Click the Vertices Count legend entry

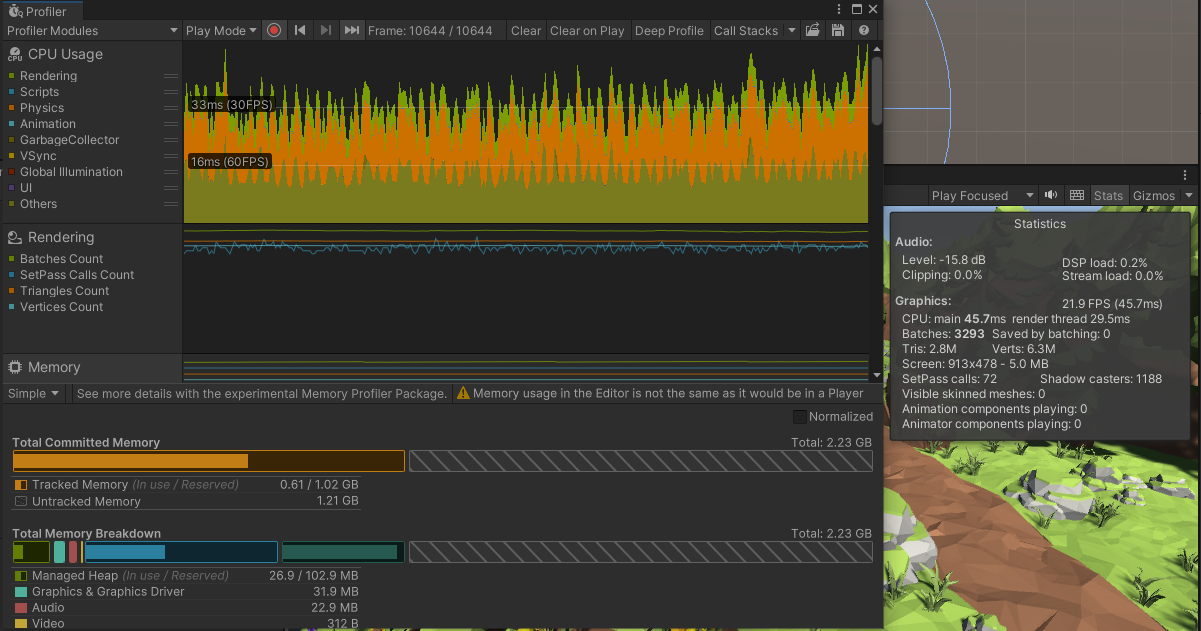pos(55,307)
